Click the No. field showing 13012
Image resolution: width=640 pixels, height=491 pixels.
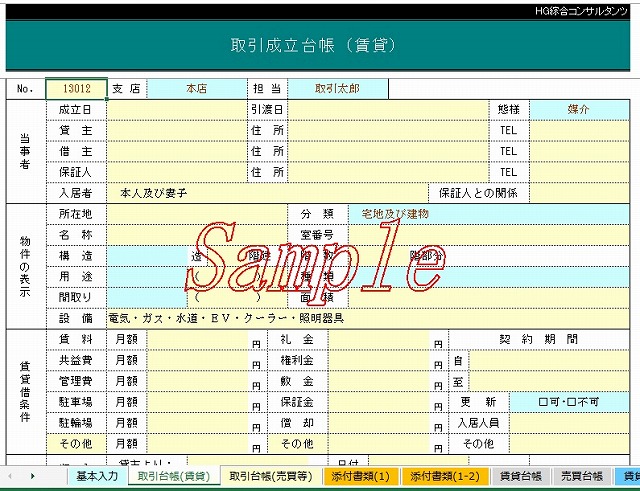76,89
